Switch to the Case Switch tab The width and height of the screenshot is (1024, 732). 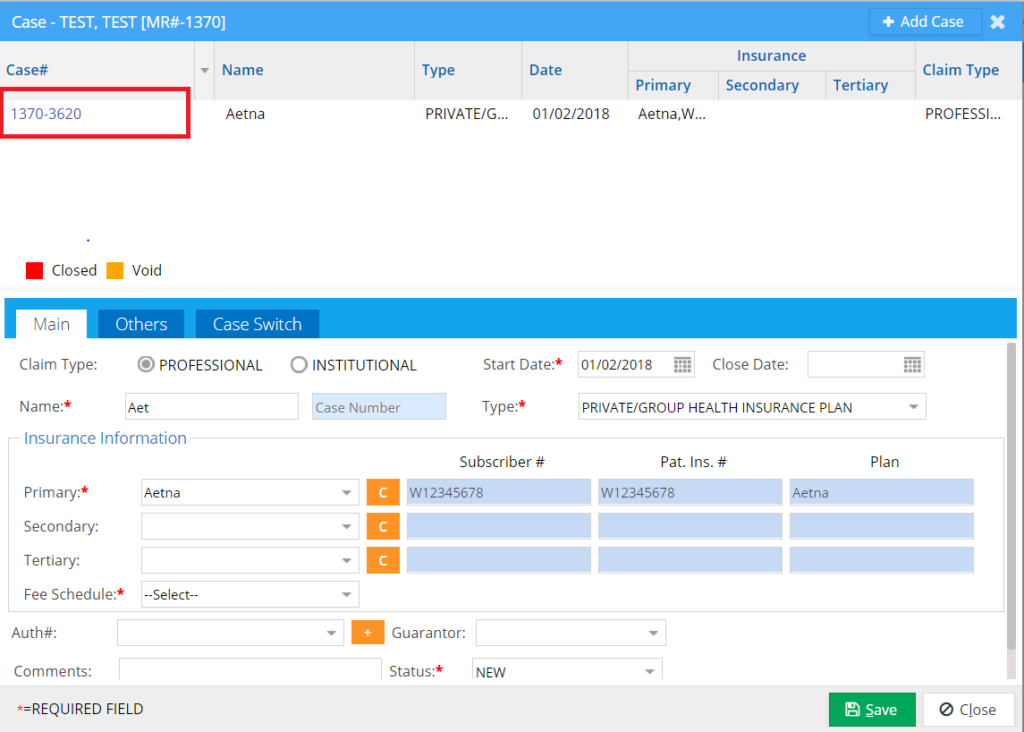pos(257,324)
